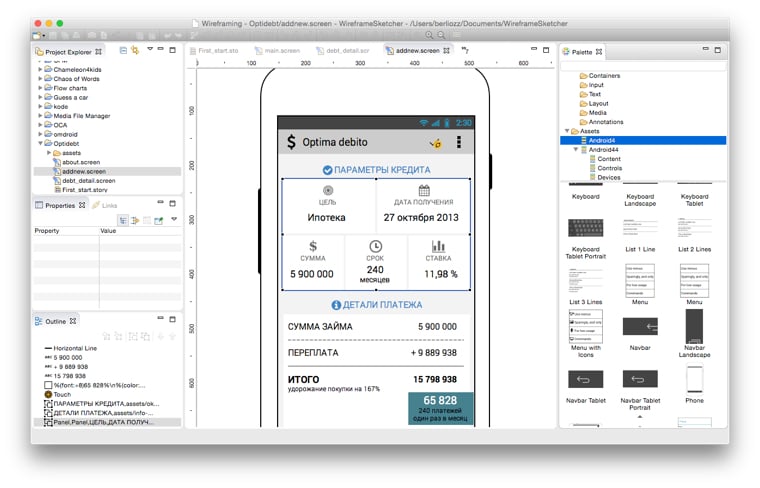The width and height of the screenshot is (760, 488).
Task: Click Collapse All icon in Project Explorer
Action: (123, 49)
